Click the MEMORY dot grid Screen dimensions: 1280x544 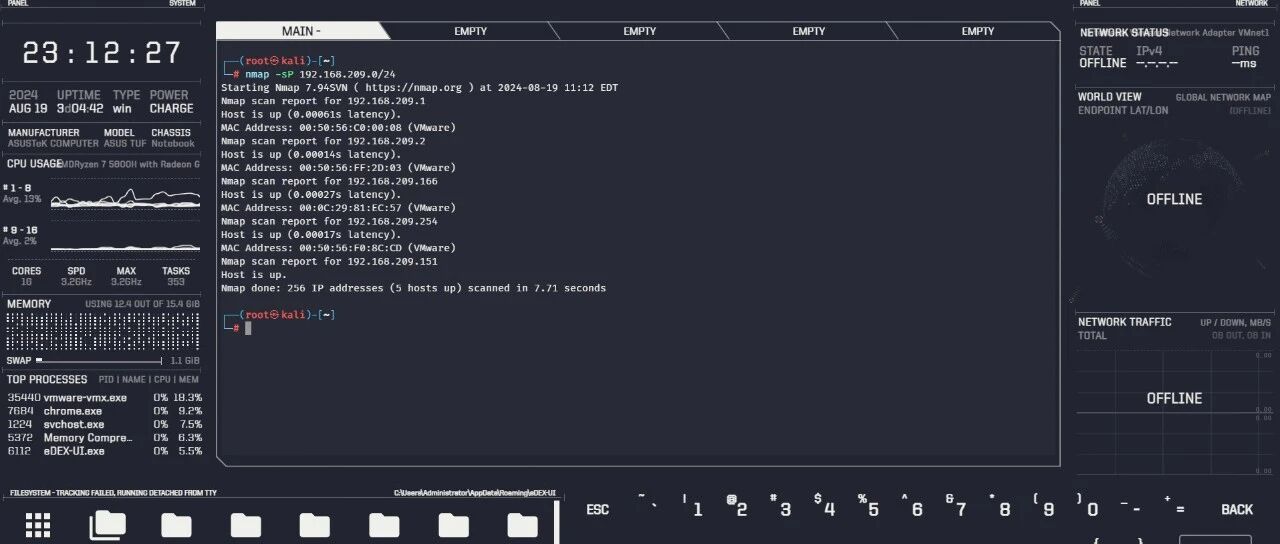(103, 332)
